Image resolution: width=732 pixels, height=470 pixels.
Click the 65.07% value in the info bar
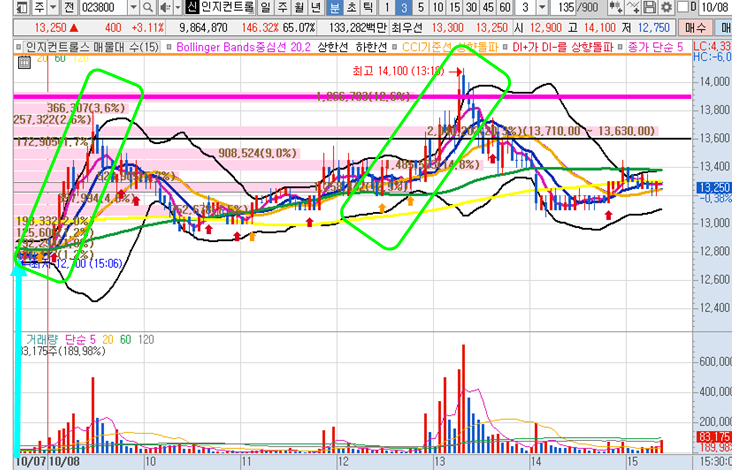pos(299,28)
